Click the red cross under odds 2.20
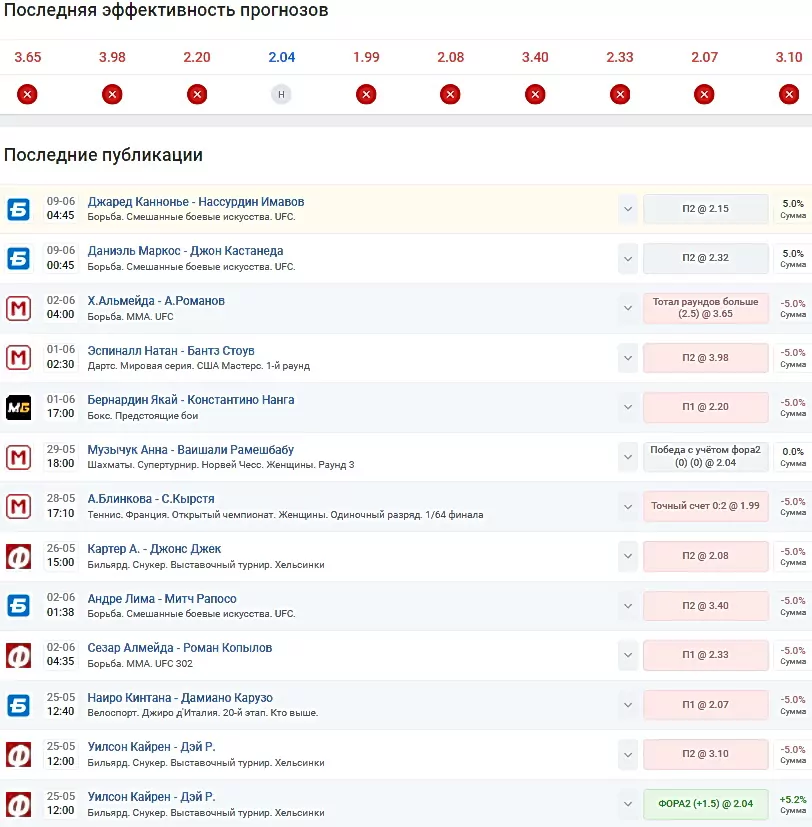The width and height of the screenshot is (812, 827). (197, 94)
